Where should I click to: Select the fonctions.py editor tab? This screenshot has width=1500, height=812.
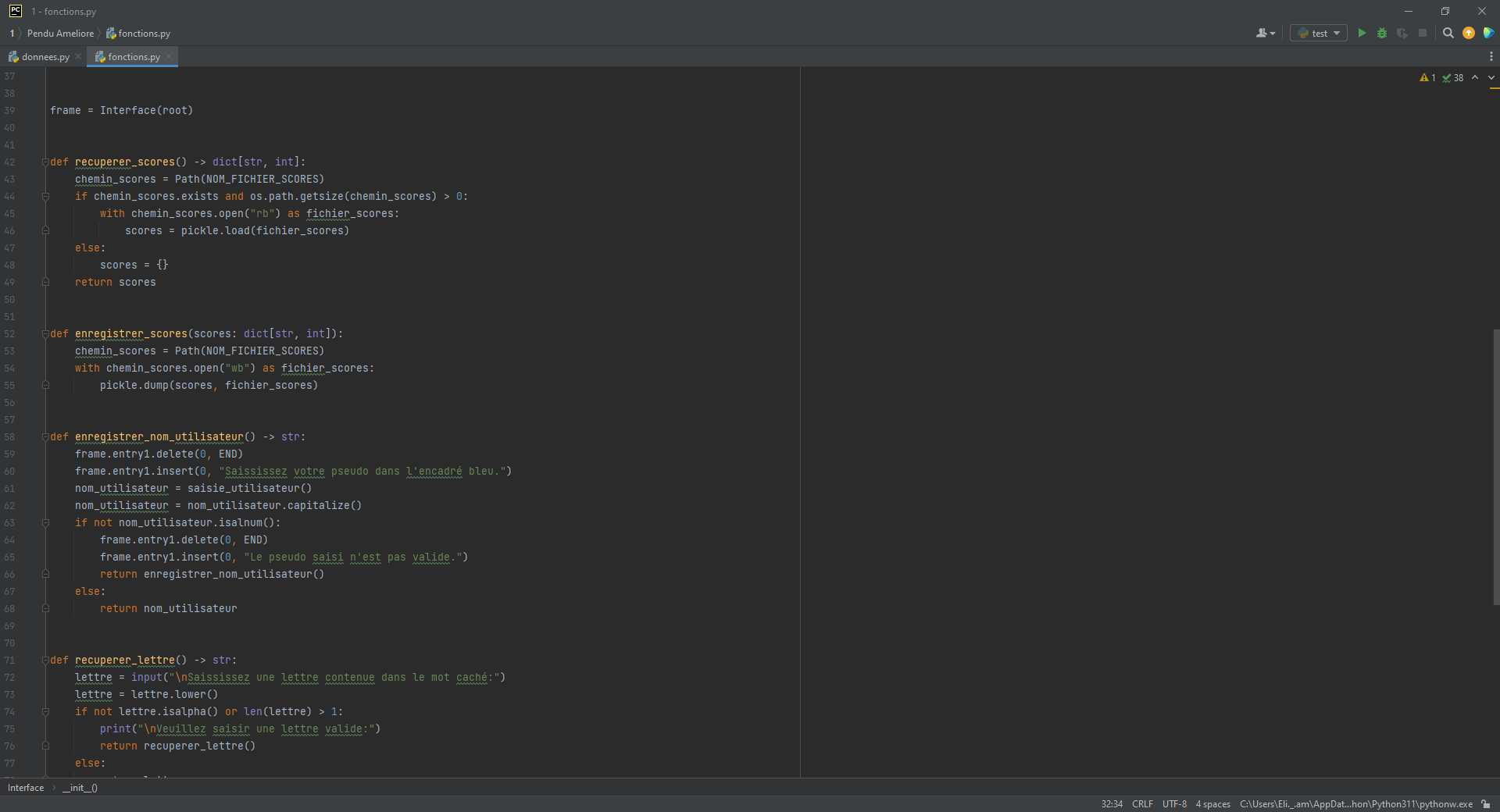[x=133, y=57]
